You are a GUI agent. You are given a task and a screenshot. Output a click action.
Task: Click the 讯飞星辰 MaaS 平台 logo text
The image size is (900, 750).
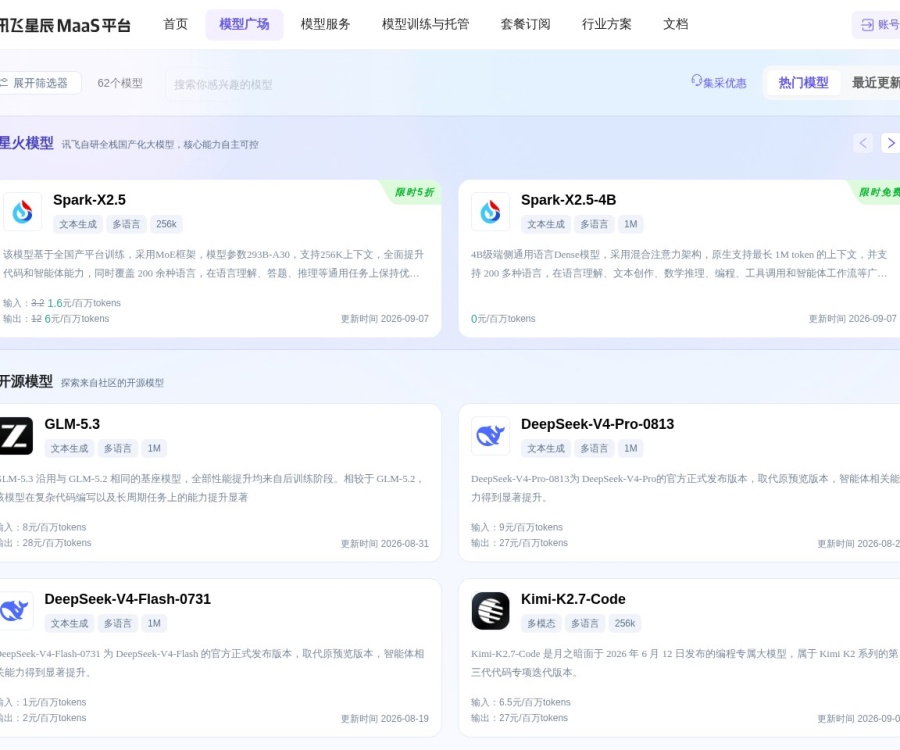point(65,25)
